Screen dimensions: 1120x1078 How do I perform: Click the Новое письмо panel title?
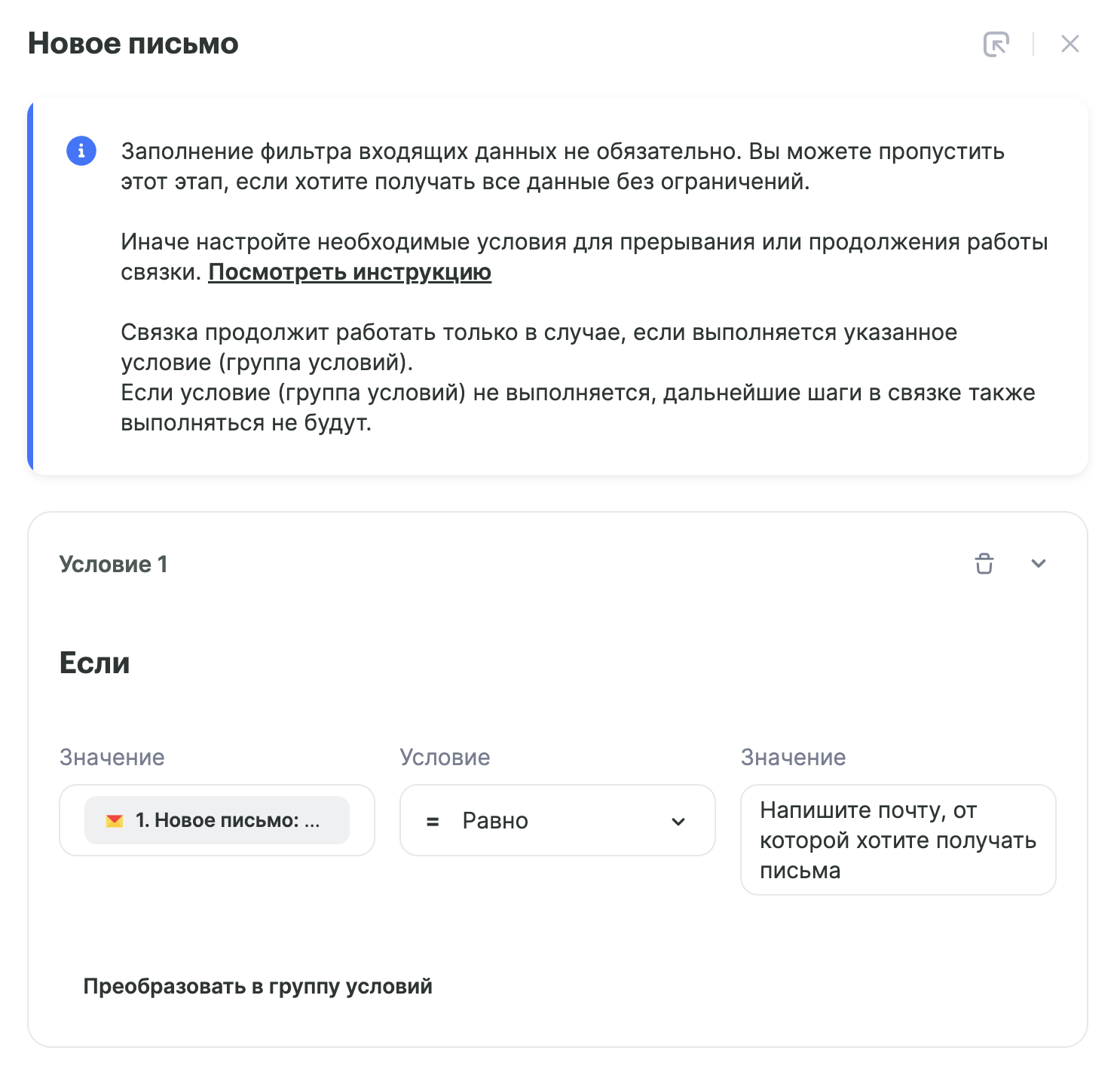(x=133, y=44)
